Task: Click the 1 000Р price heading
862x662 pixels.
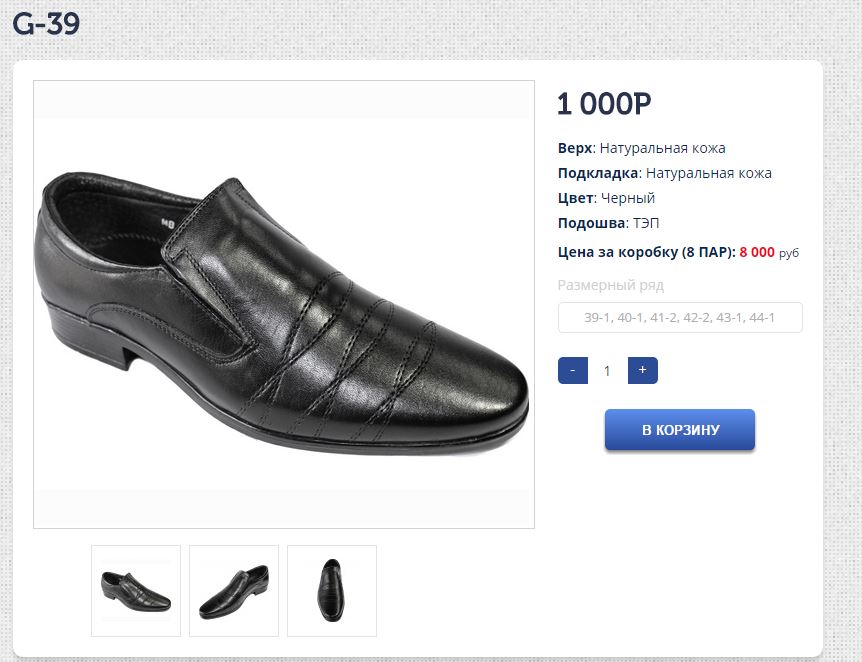Action: click(604, 103)
